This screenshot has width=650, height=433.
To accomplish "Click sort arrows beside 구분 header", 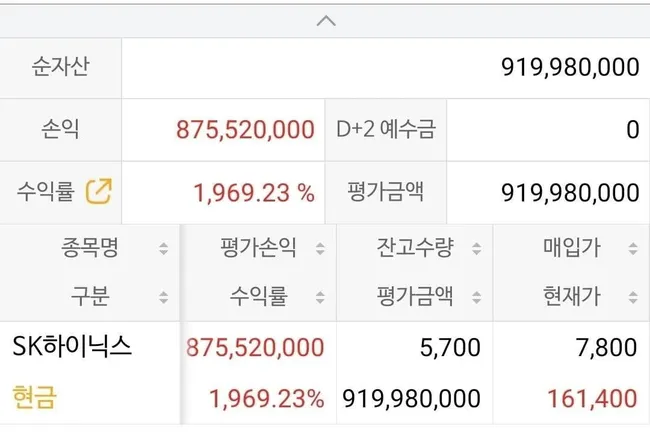I will [x=164, y=296].
